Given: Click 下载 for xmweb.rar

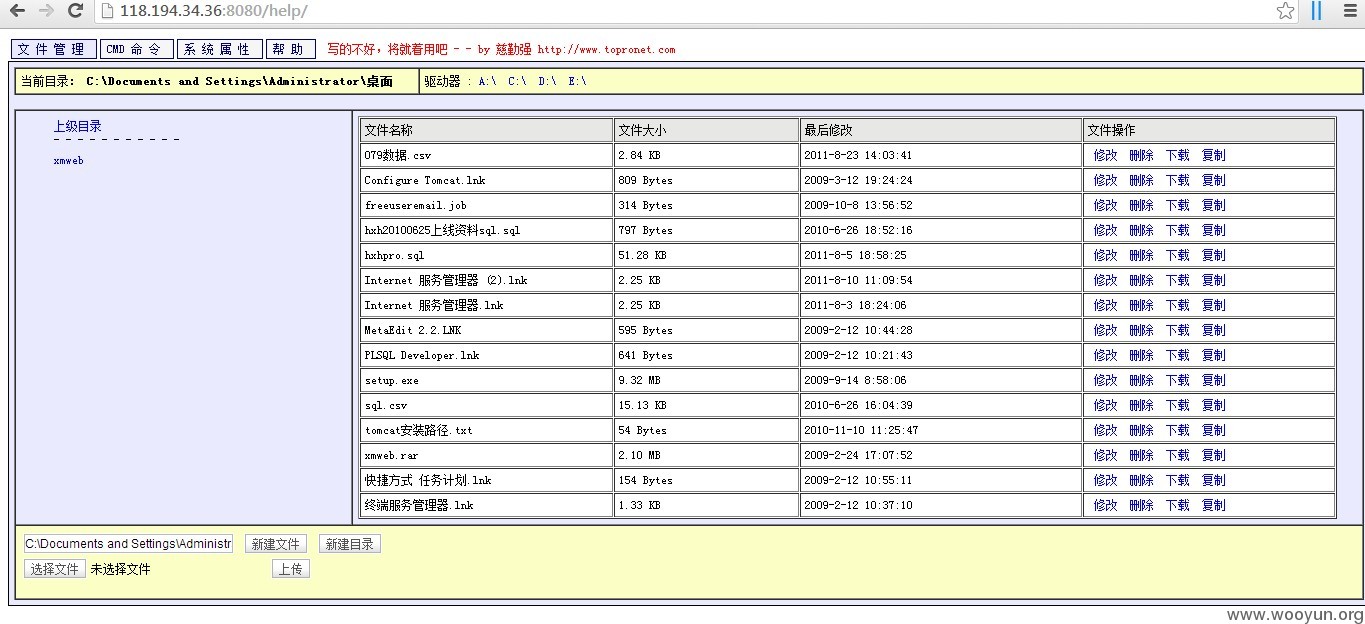Looking at the screenshot, I should tap(1177, 455).
